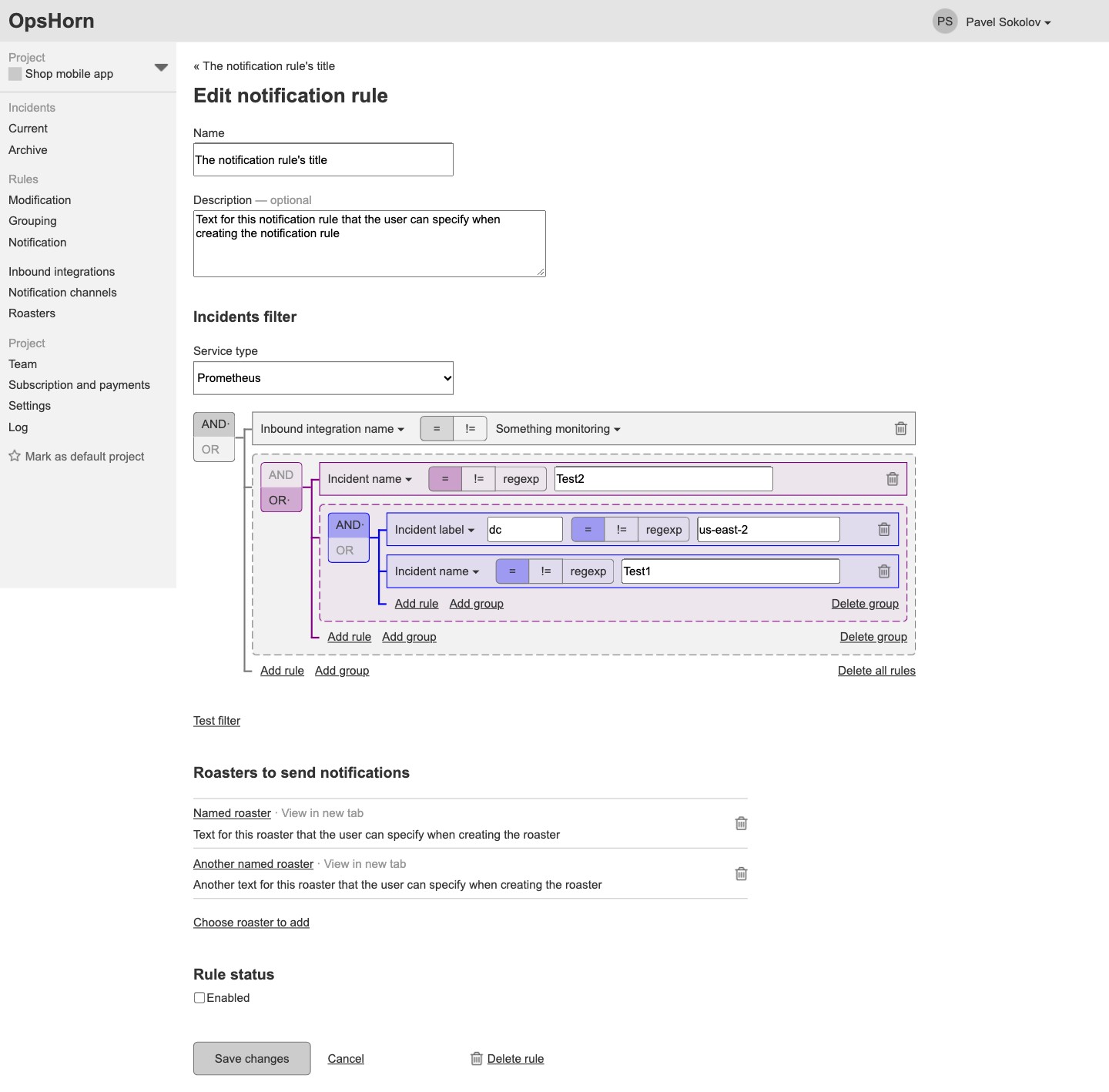Click the Cancel link

coord(346,1059)
